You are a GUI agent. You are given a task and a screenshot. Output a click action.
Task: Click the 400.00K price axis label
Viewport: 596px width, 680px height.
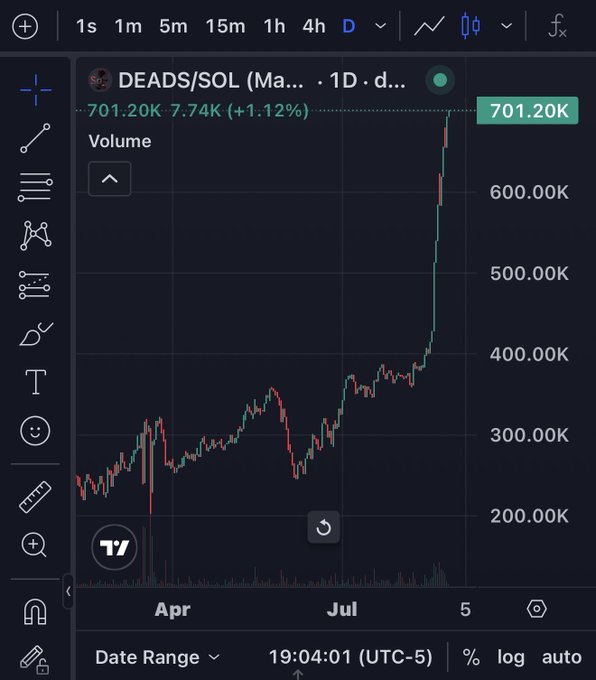pos(529,355)
